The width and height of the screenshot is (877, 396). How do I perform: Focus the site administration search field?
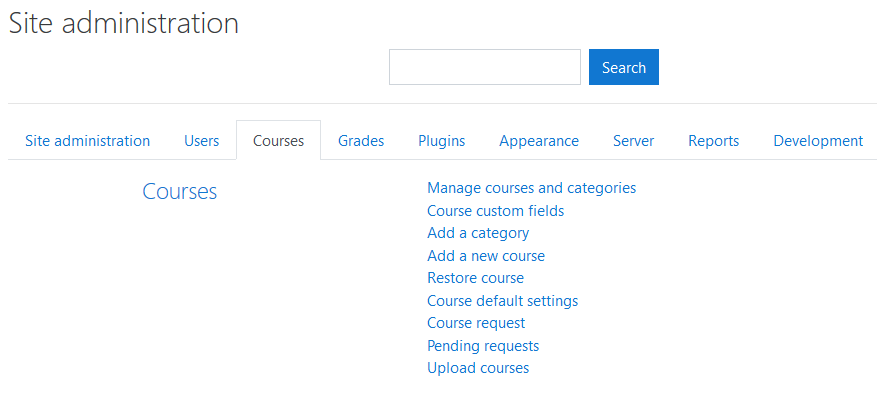485,67
